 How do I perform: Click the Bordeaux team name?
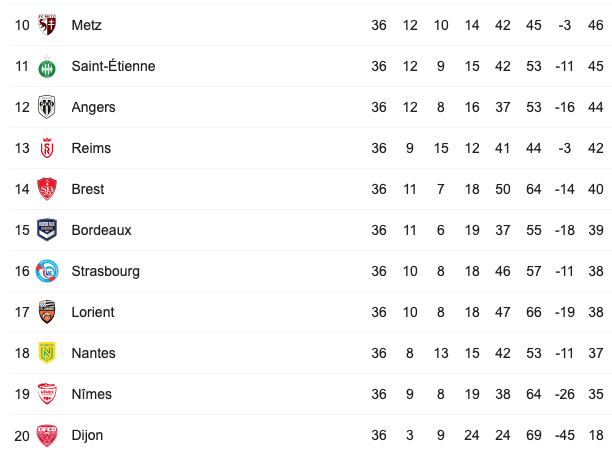pyautogui.click(x=101, y=230)
